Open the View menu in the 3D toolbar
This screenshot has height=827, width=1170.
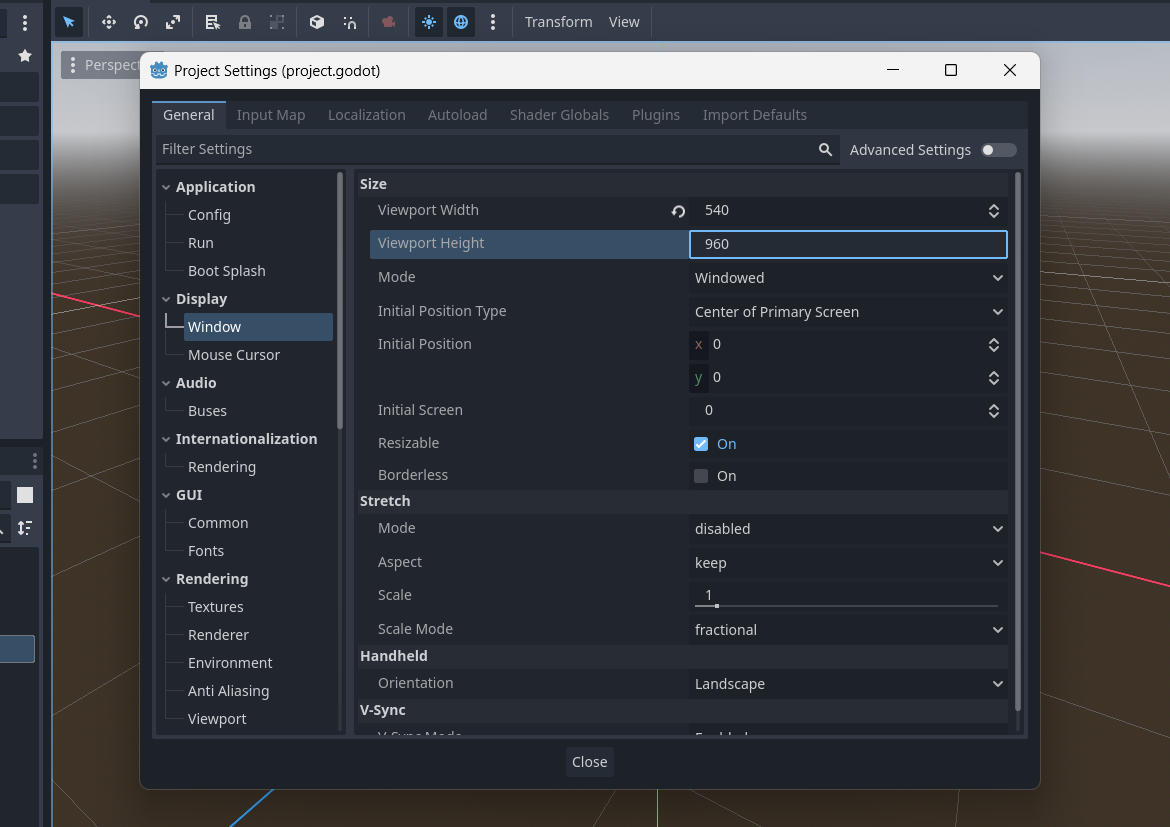624,22
